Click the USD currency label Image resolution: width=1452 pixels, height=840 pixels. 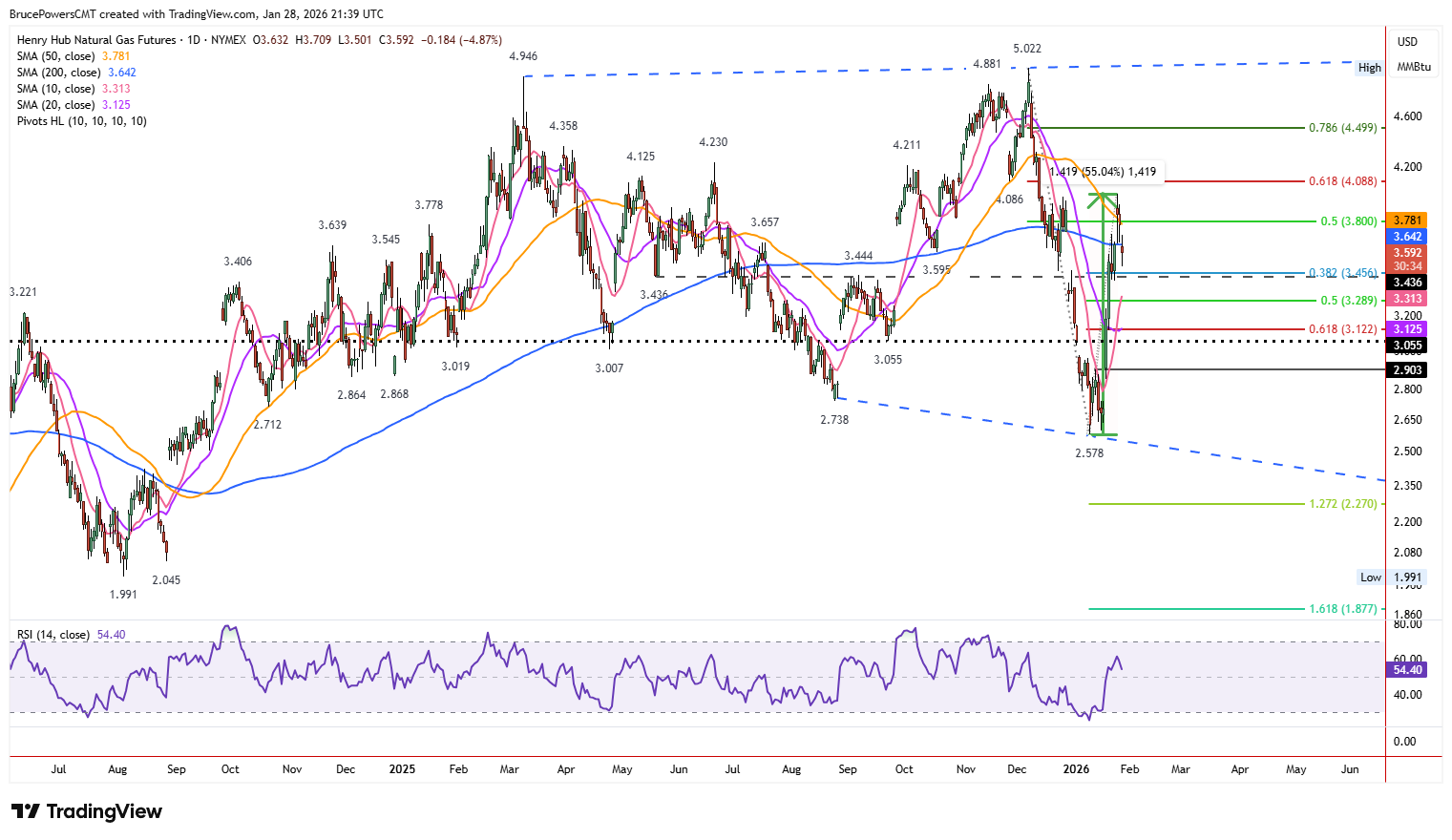tap(1407, 42)
